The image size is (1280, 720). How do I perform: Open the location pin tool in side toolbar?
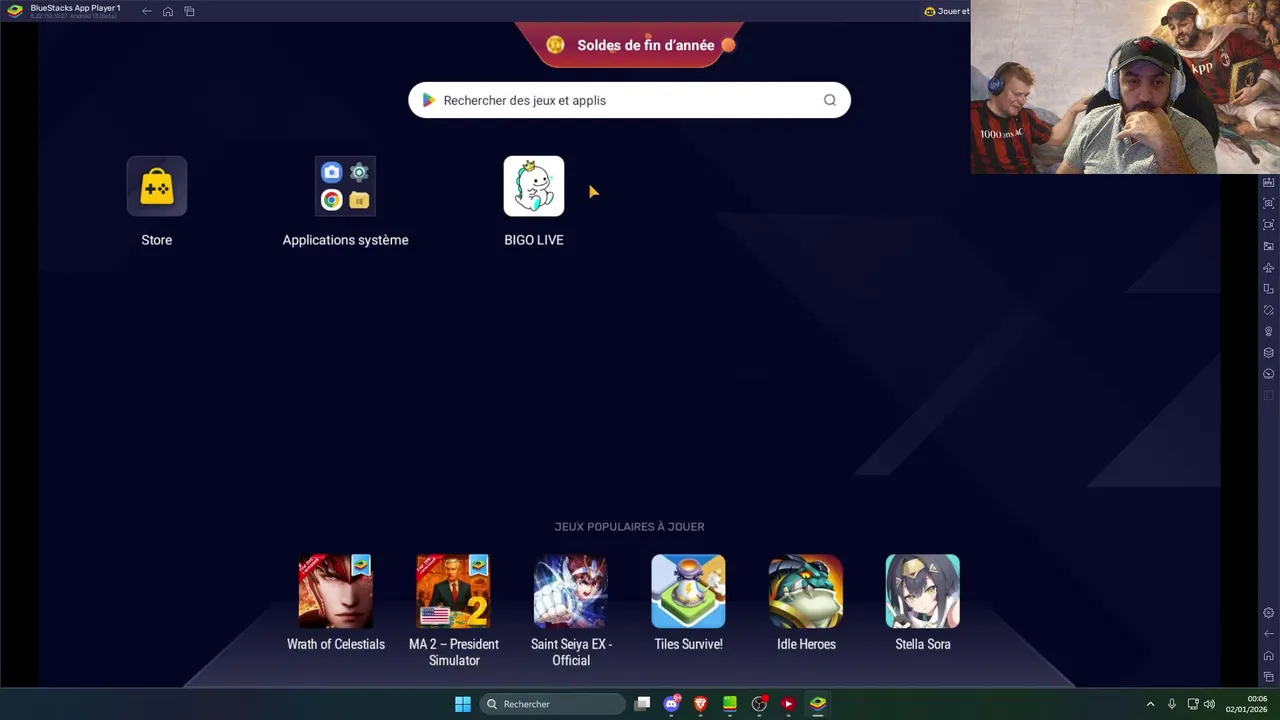coord(1269,332)
